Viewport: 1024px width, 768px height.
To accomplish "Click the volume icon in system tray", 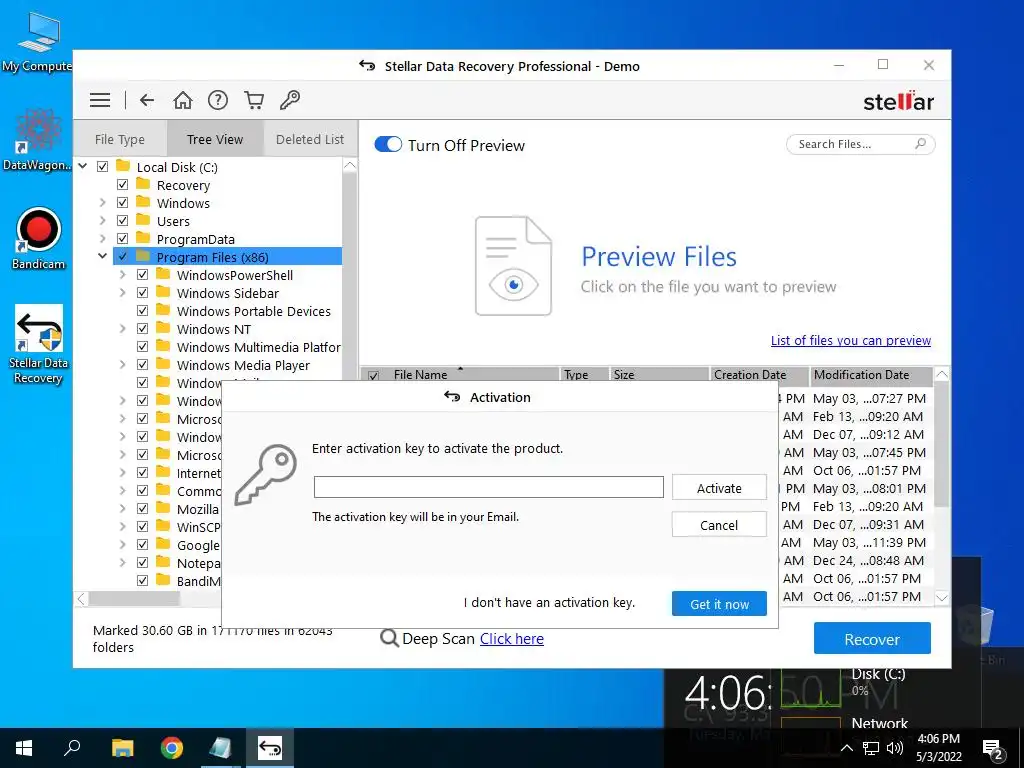I will pyautogui.click(x=895, y=748).
